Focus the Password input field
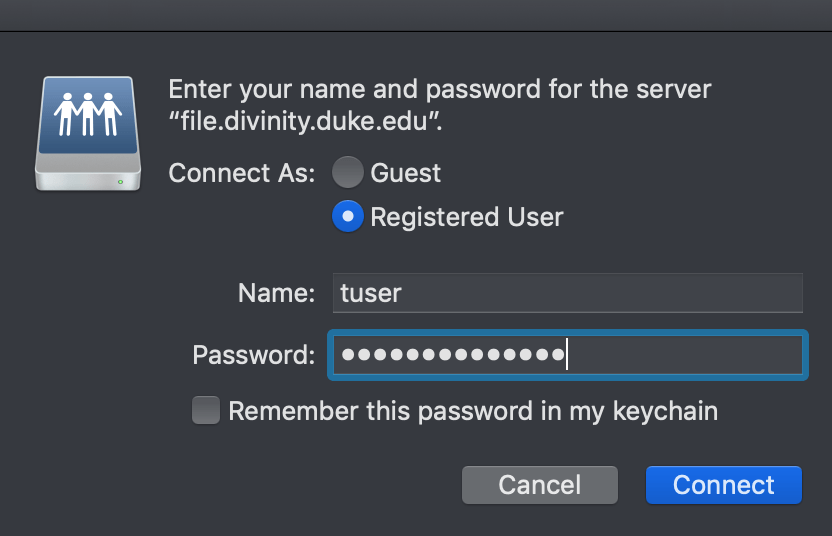The width and height of the screenshot is (832, 536). (680, 355)
